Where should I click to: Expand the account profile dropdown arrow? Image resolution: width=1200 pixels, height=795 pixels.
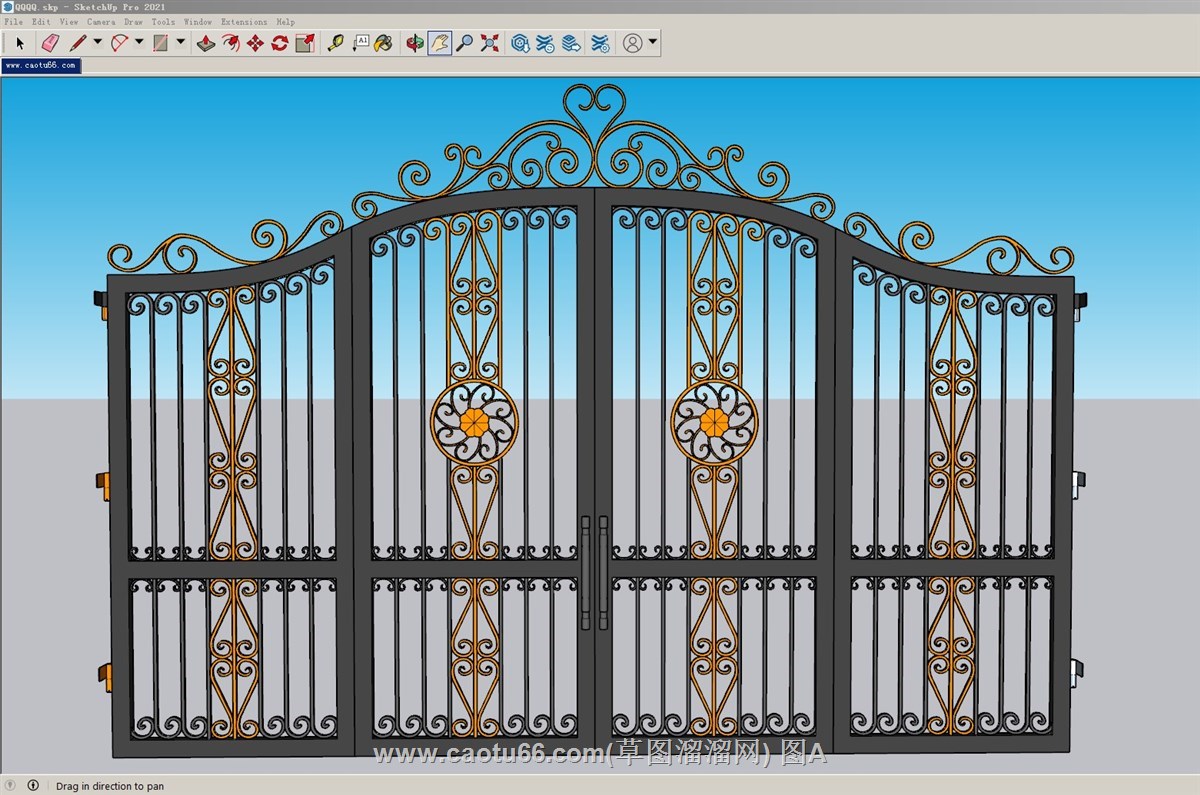tap(653, 42)
